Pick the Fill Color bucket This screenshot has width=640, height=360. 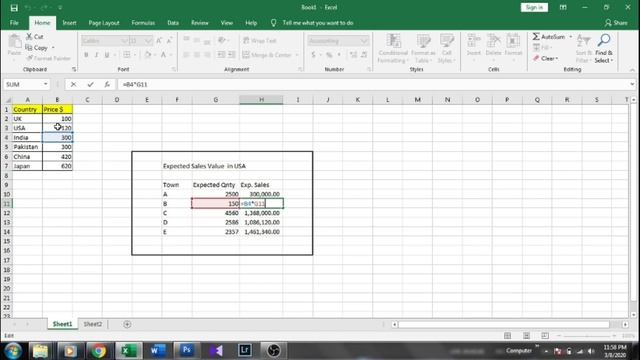148,55
